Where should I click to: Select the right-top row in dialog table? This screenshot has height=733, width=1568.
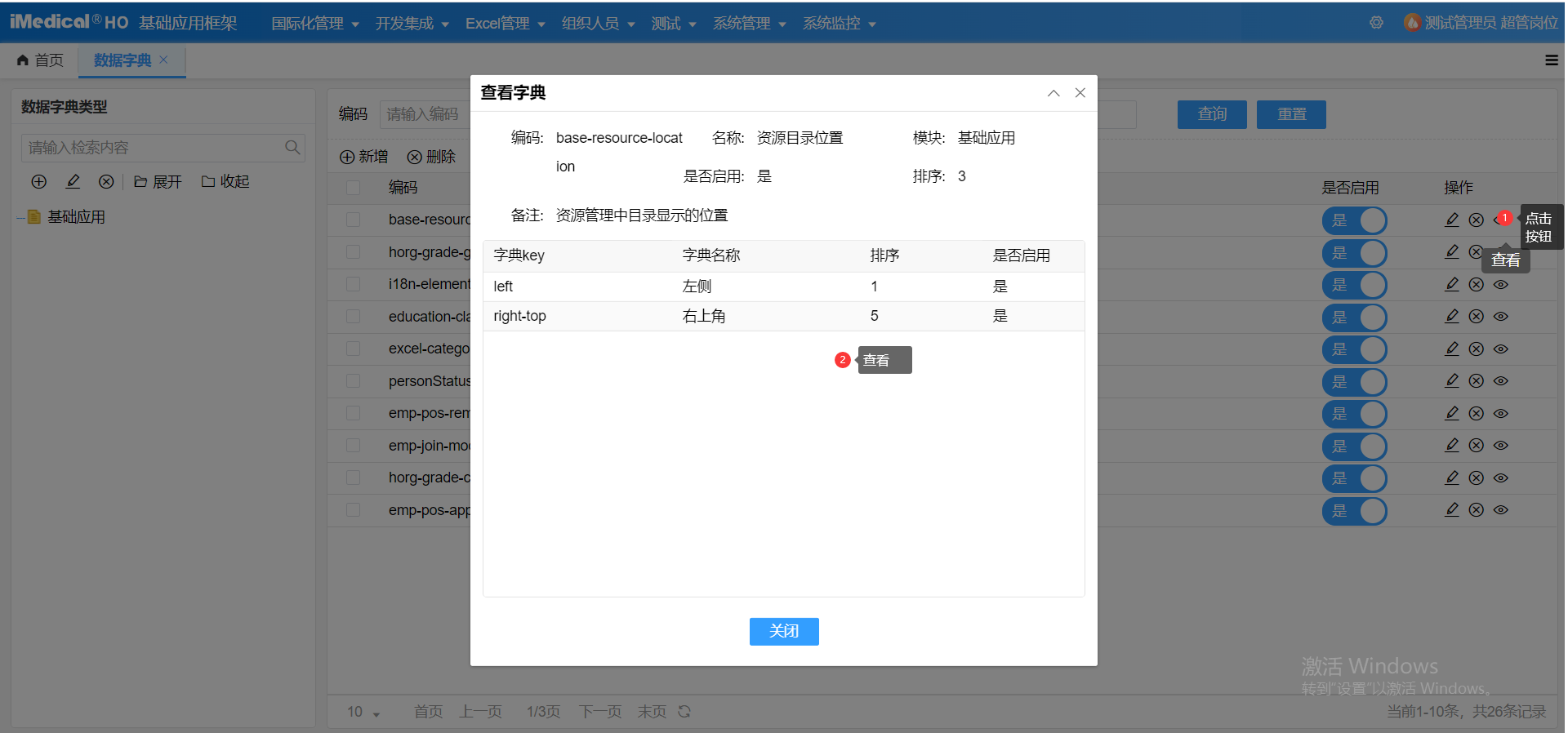pos(784,316)
